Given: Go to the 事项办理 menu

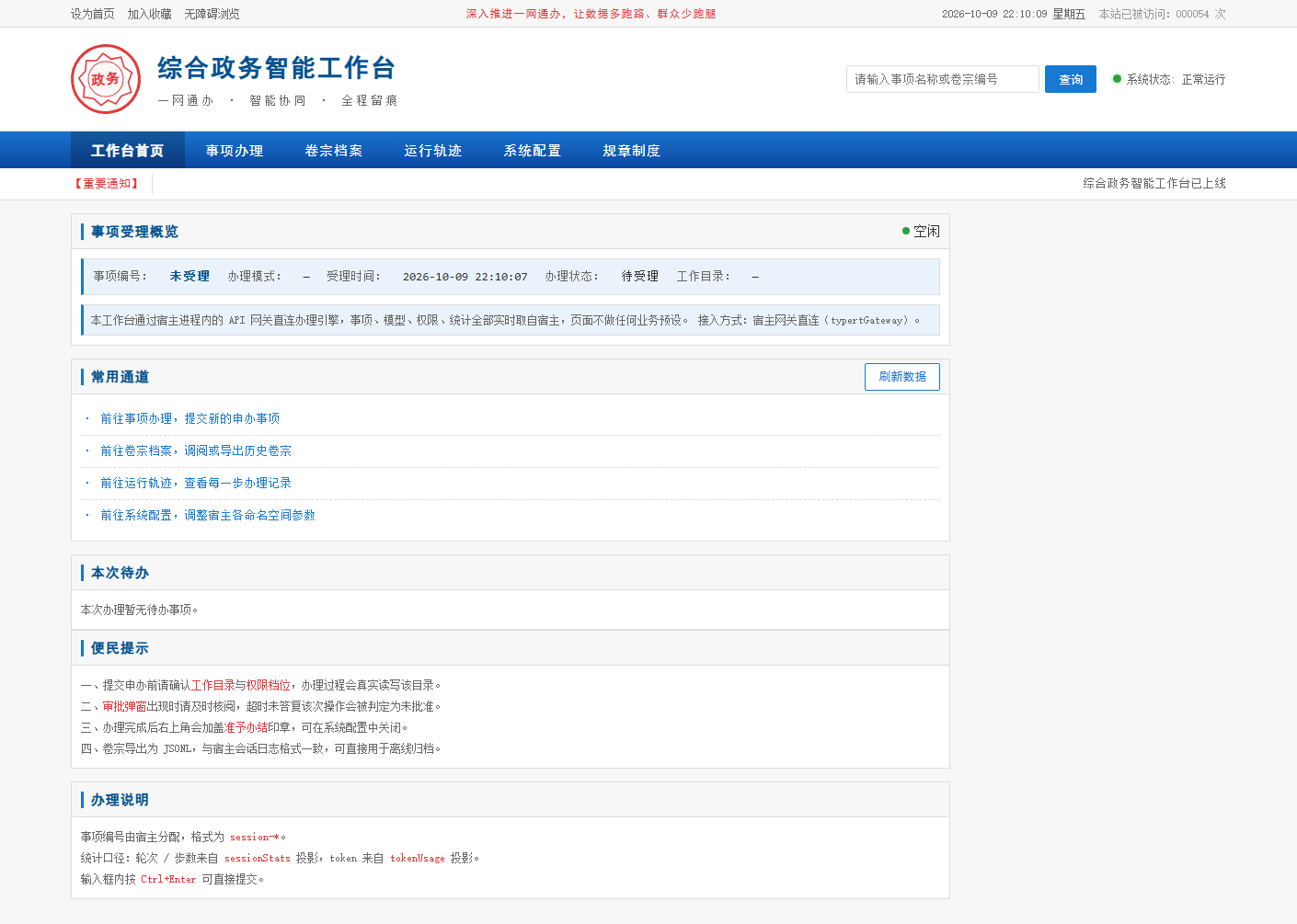Looking at the screenshot, I should click(235, 150).
